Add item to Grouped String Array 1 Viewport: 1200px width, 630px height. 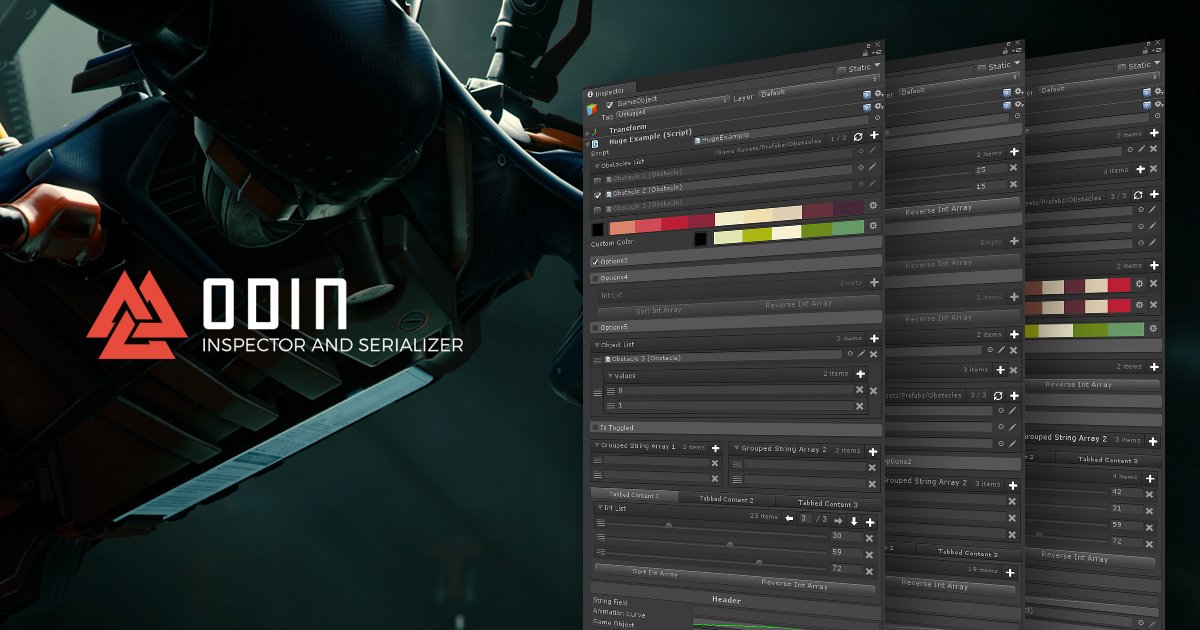pos(715,448)
